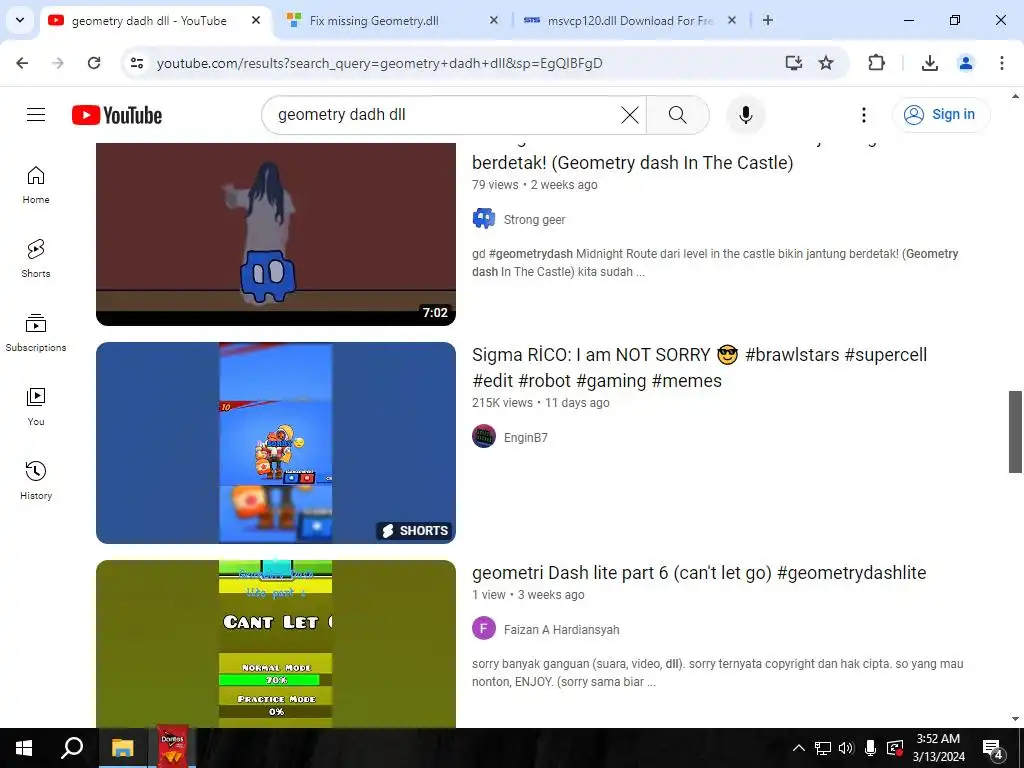
Task: Open Subscriptions in sidebar
Action: pos(36,332)
